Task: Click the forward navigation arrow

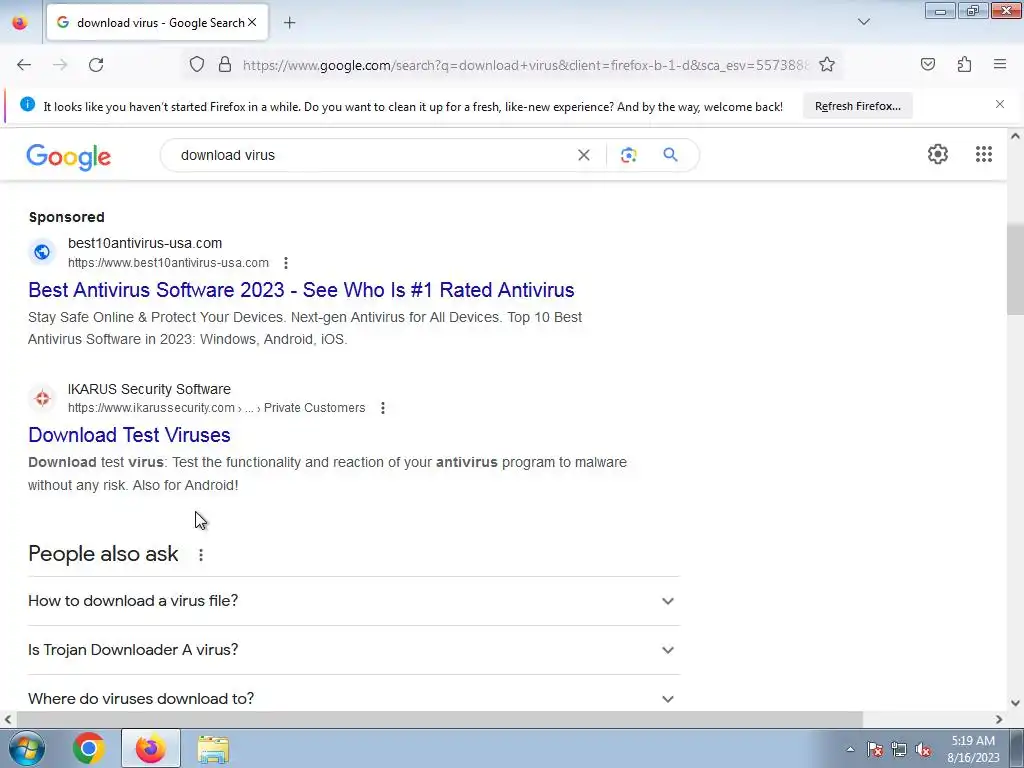Action: click(x=60, y=65)
